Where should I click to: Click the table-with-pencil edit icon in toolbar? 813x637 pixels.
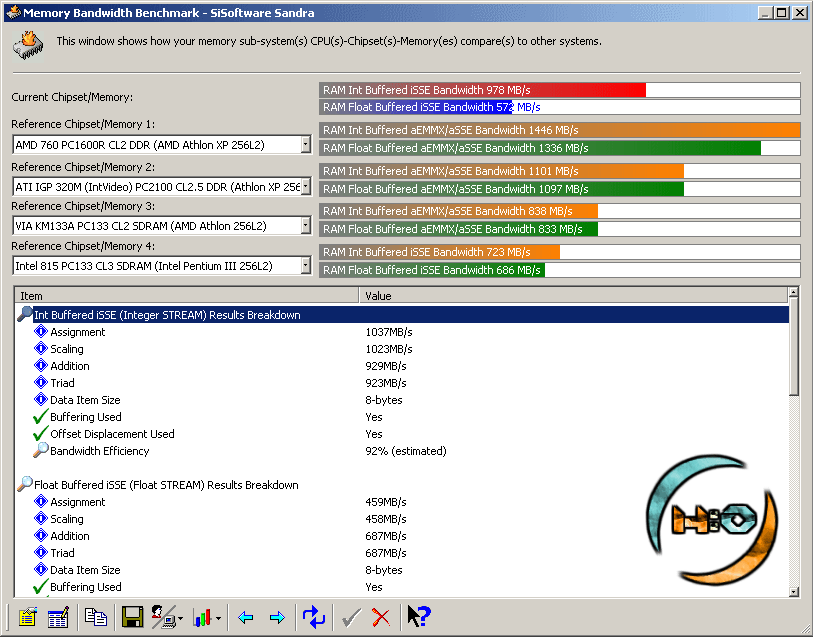[x=58, y=617]
